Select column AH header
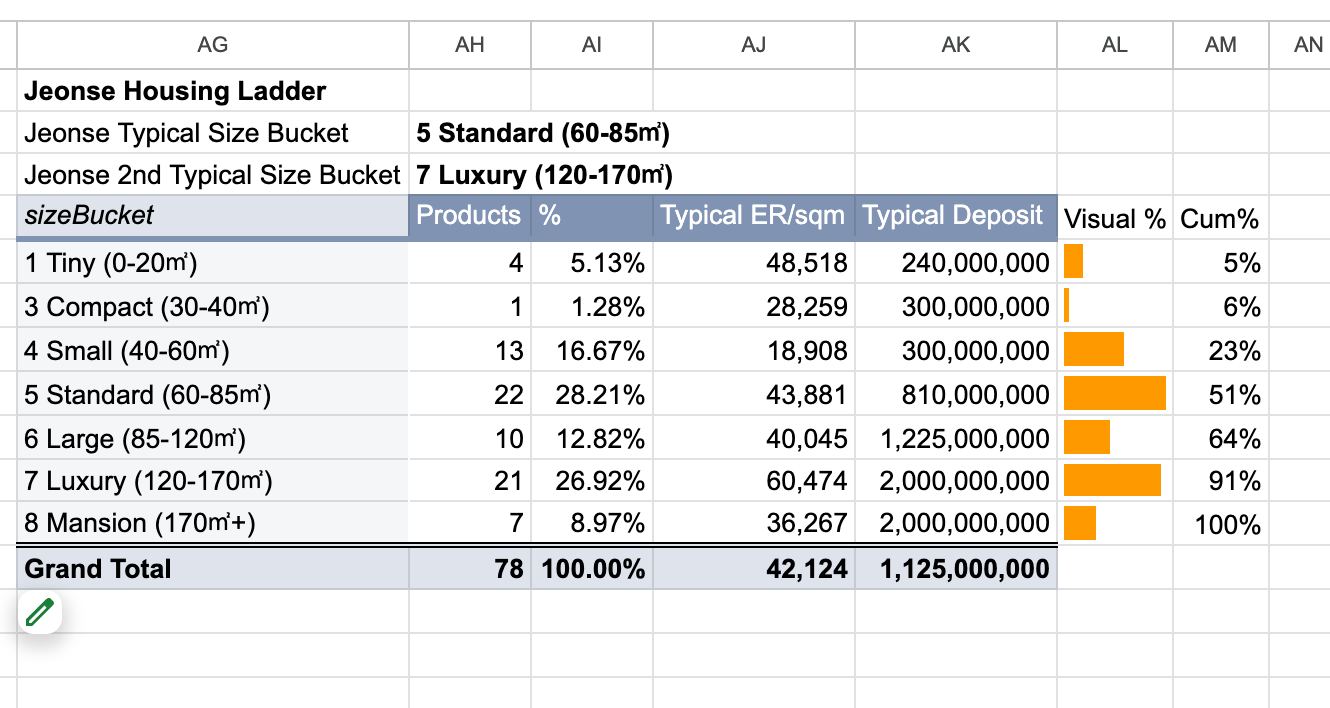This screenshot has width=1330, height=708. click(470, 45)
